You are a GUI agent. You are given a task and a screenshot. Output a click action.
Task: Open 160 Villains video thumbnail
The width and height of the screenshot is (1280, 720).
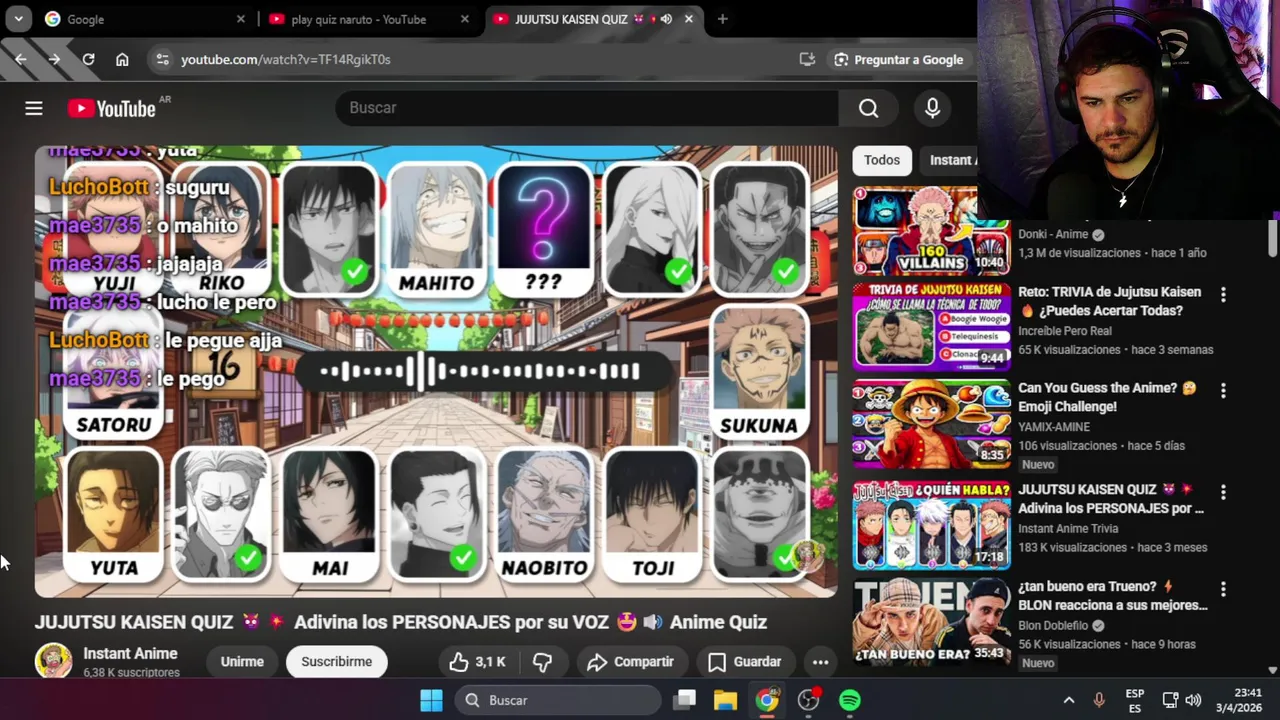(931, 231)
